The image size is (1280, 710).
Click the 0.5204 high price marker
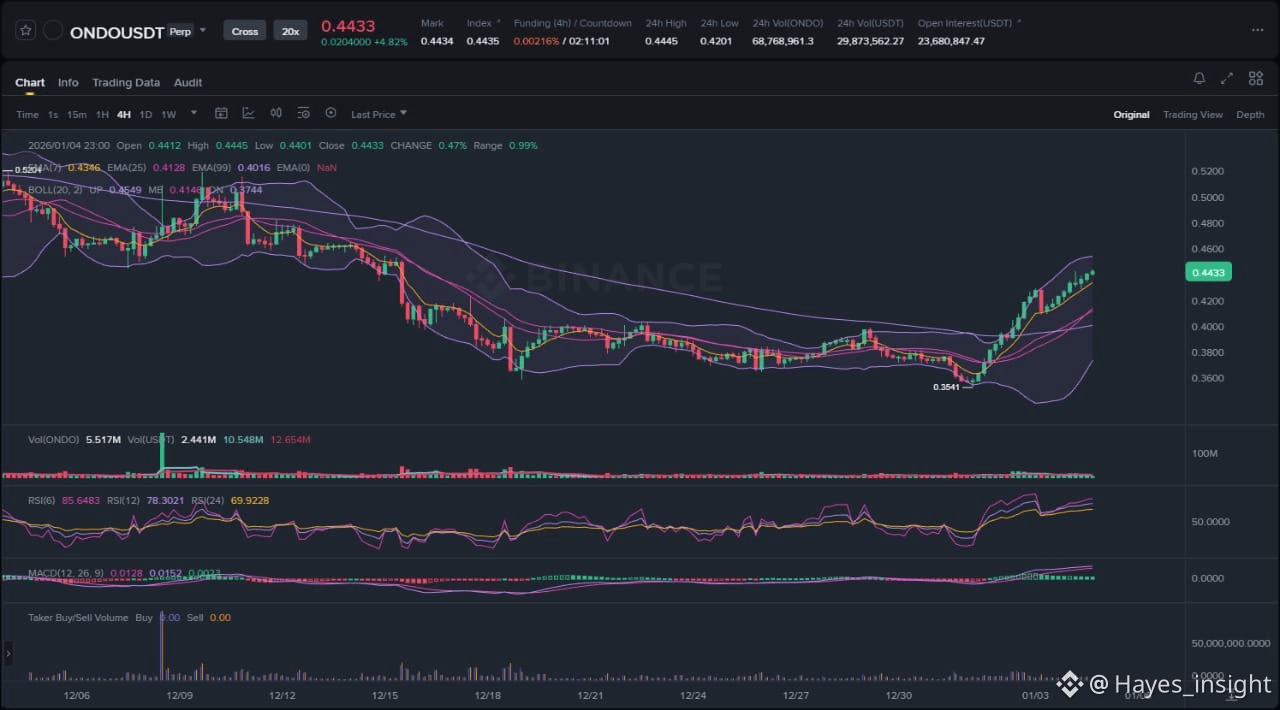27,170
